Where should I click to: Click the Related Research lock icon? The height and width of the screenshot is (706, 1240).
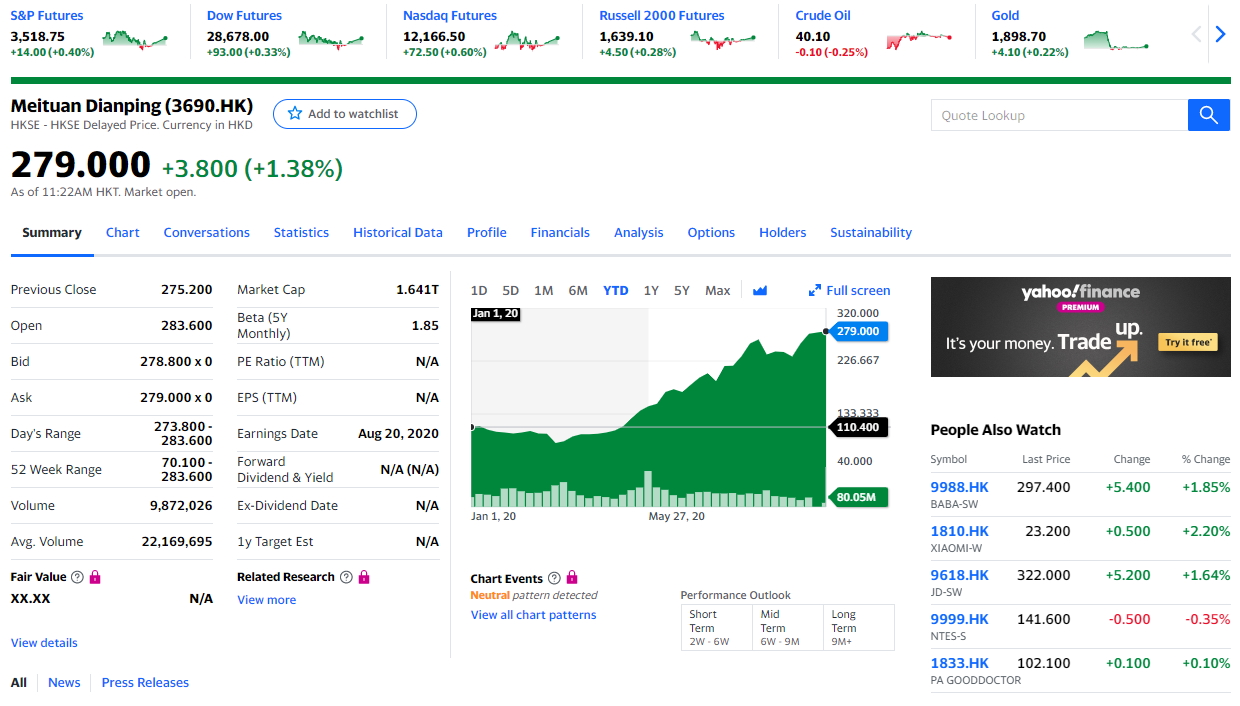tap(364, 577)
